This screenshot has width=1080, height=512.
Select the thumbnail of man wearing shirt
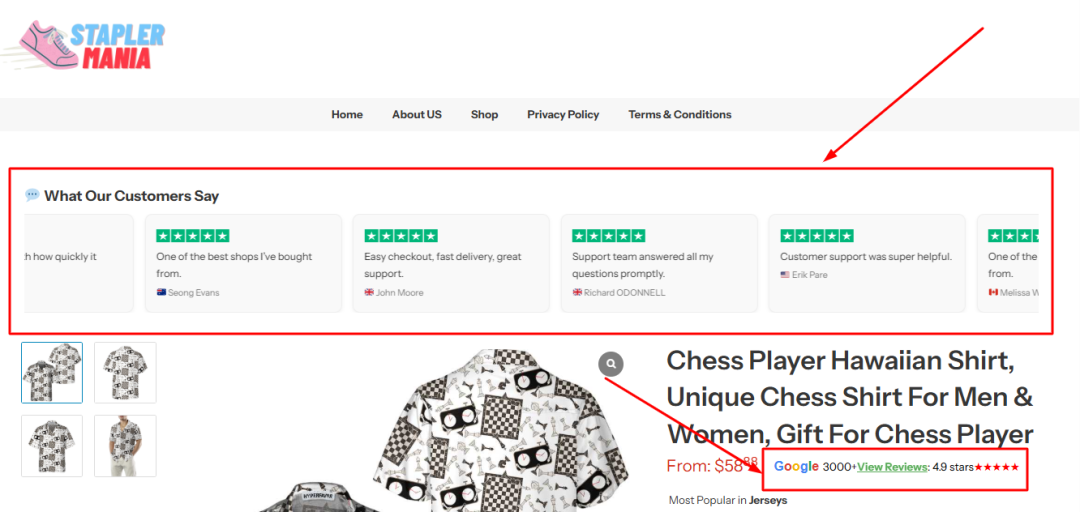point(125,445)
